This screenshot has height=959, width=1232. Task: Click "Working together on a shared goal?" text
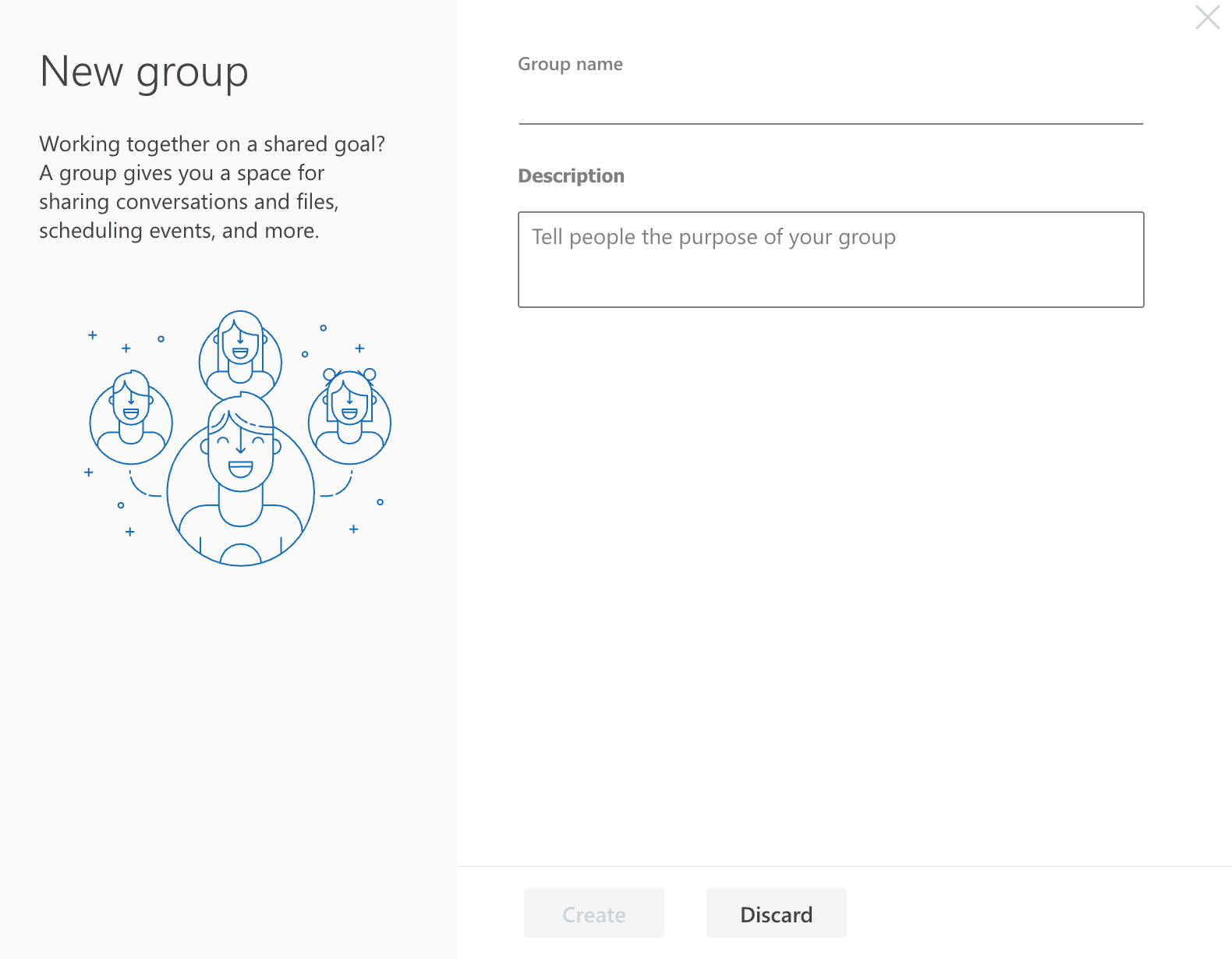[212, 144]
